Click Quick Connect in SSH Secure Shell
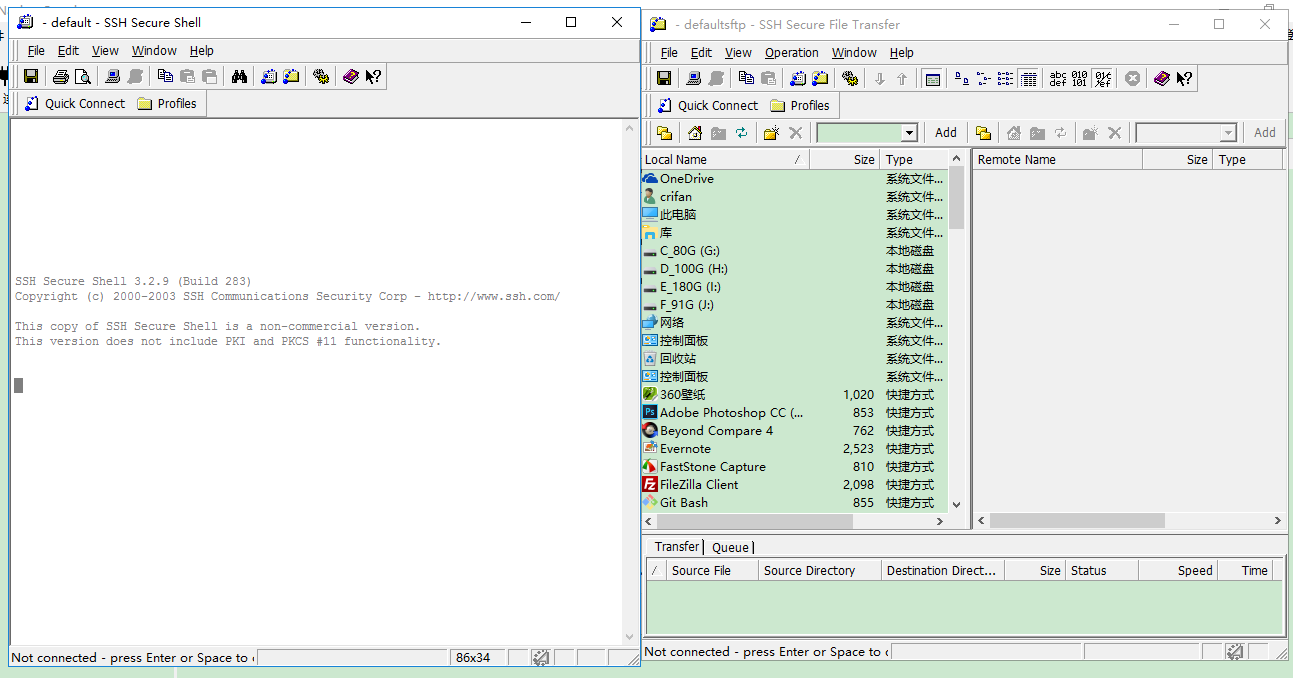Image resolution: width=1293 pixels, height=678 pixels. (74, 103)
